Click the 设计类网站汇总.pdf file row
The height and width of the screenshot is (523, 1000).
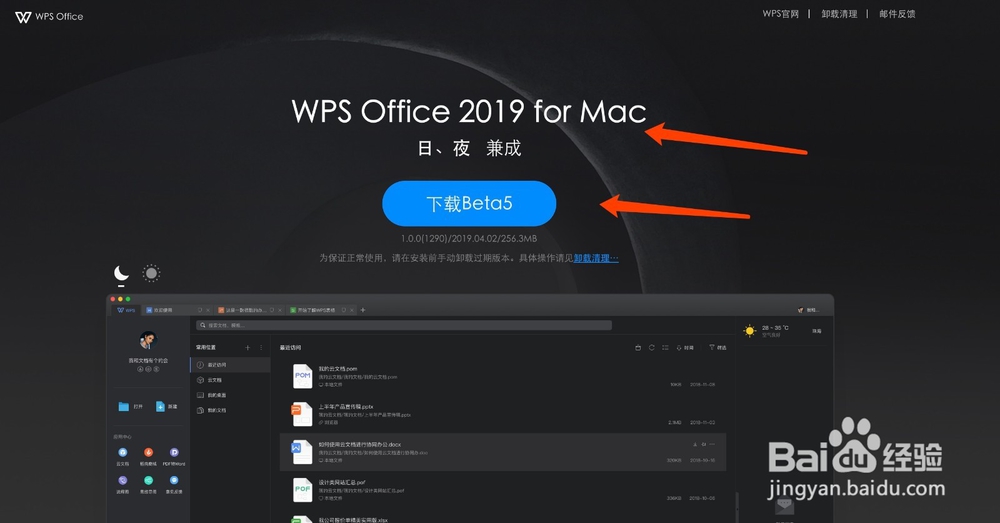click(503, 490)
